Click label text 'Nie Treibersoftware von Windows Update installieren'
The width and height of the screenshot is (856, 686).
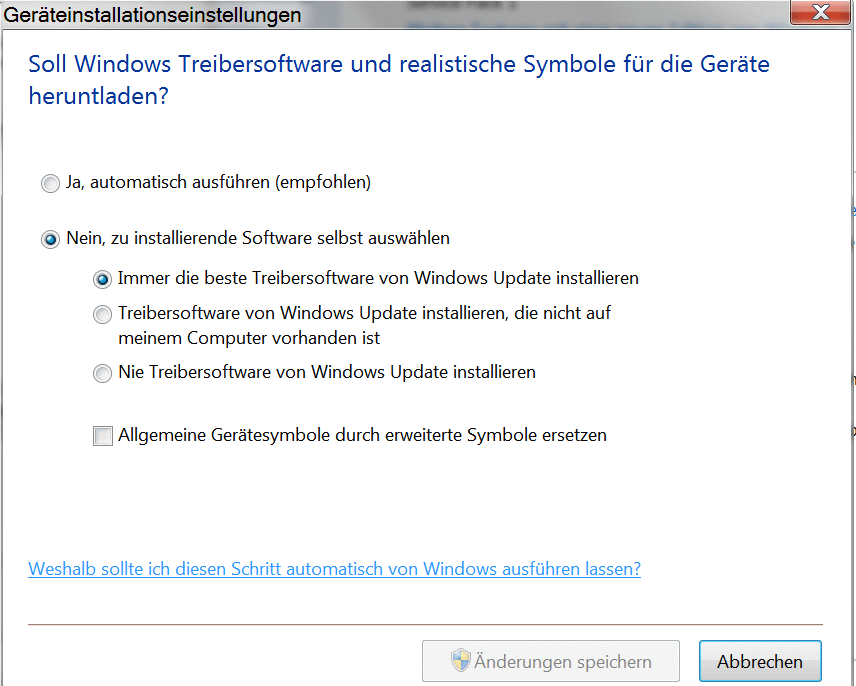[x=327, y=372]
